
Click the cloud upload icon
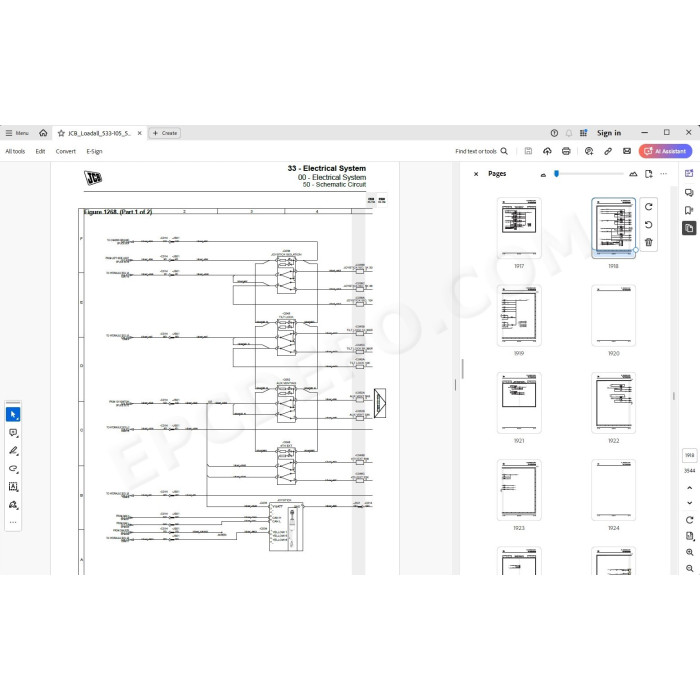tap(547, 151)
